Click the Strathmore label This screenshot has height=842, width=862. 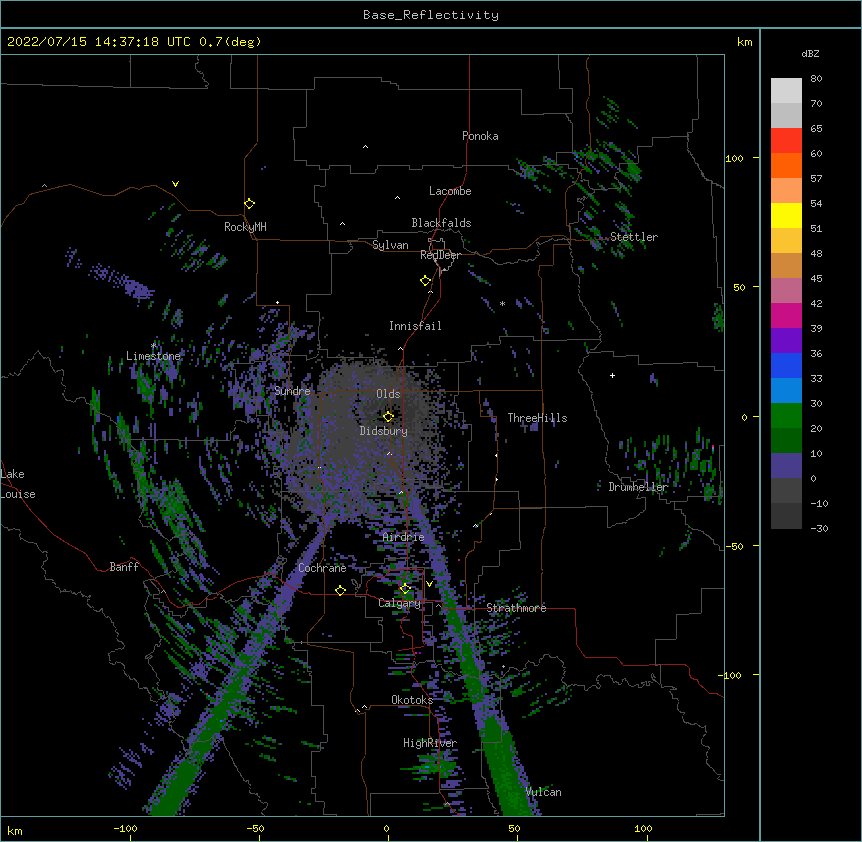tap(516, 608)
